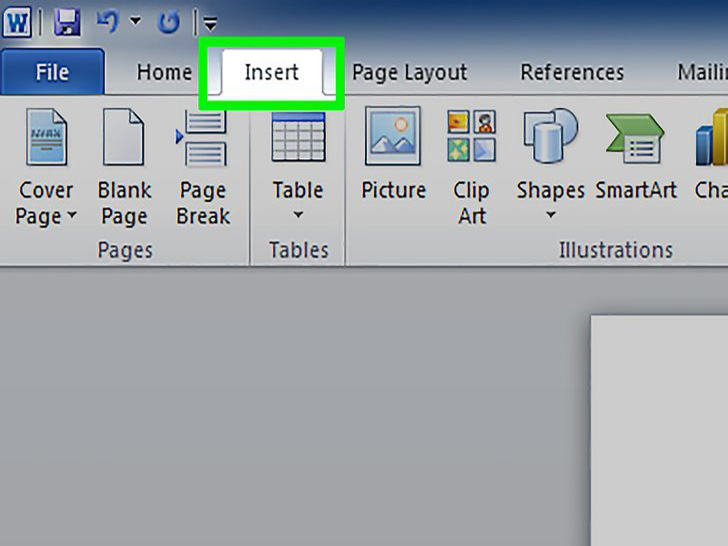Click the Shapes icon
Screen dimensions: 728x546
click(x=551, y=136)
